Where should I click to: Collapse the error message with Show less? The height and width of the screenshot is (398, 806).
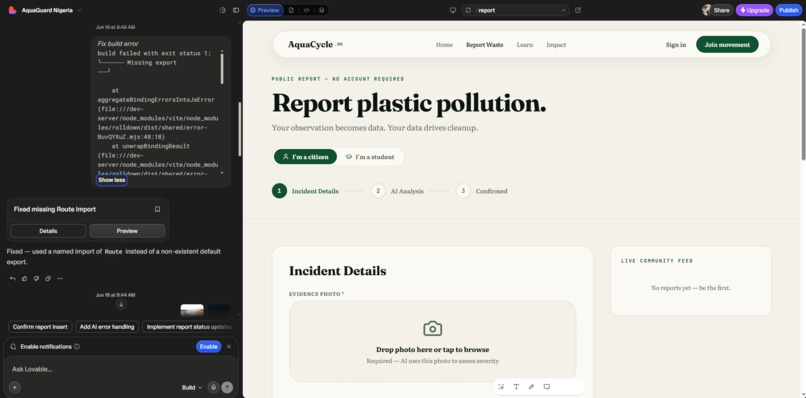click(112, 180)
